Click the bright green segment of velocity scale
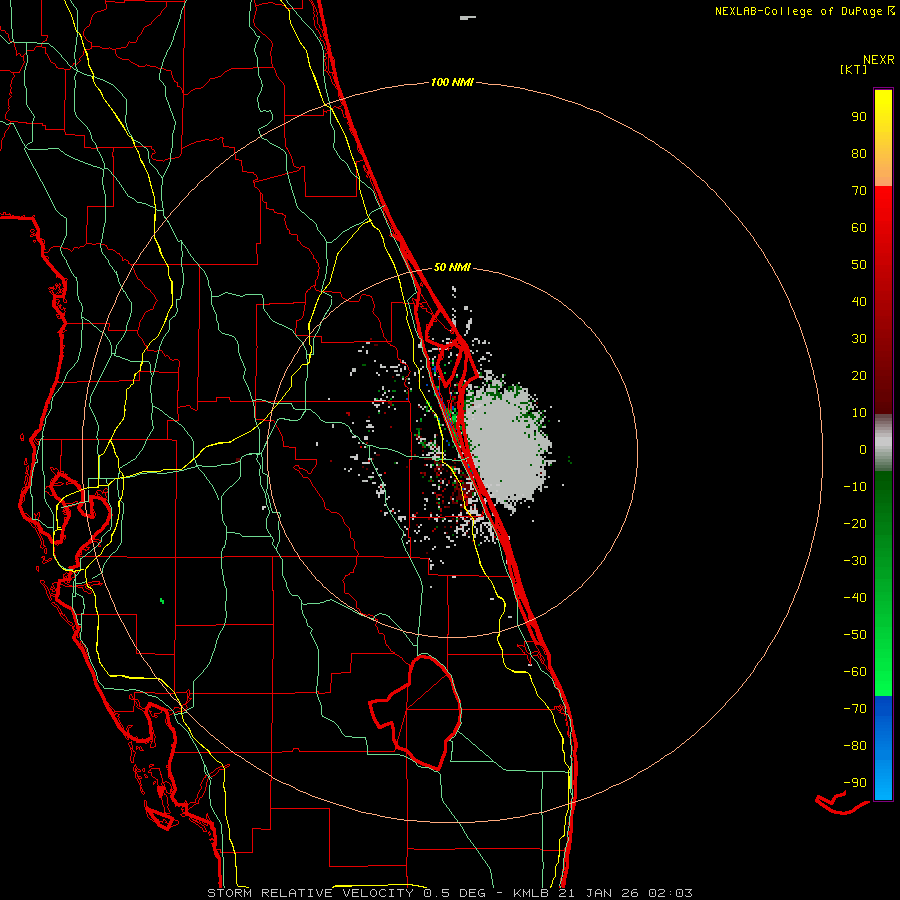The image size is (900, 900). (x=883, y=660)
